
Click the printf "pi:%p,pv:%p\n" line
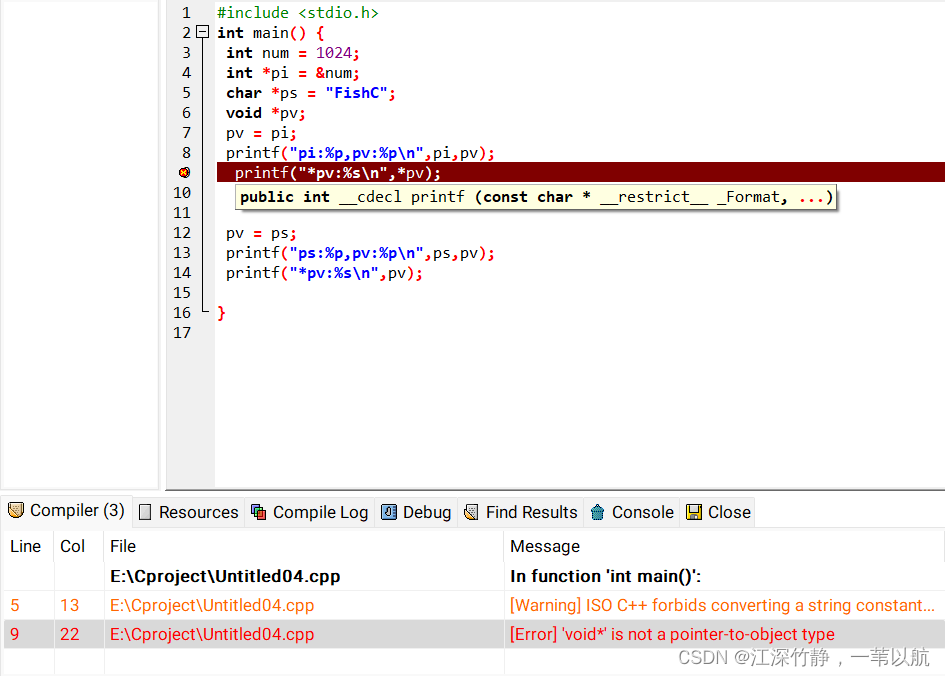point(360,153)
